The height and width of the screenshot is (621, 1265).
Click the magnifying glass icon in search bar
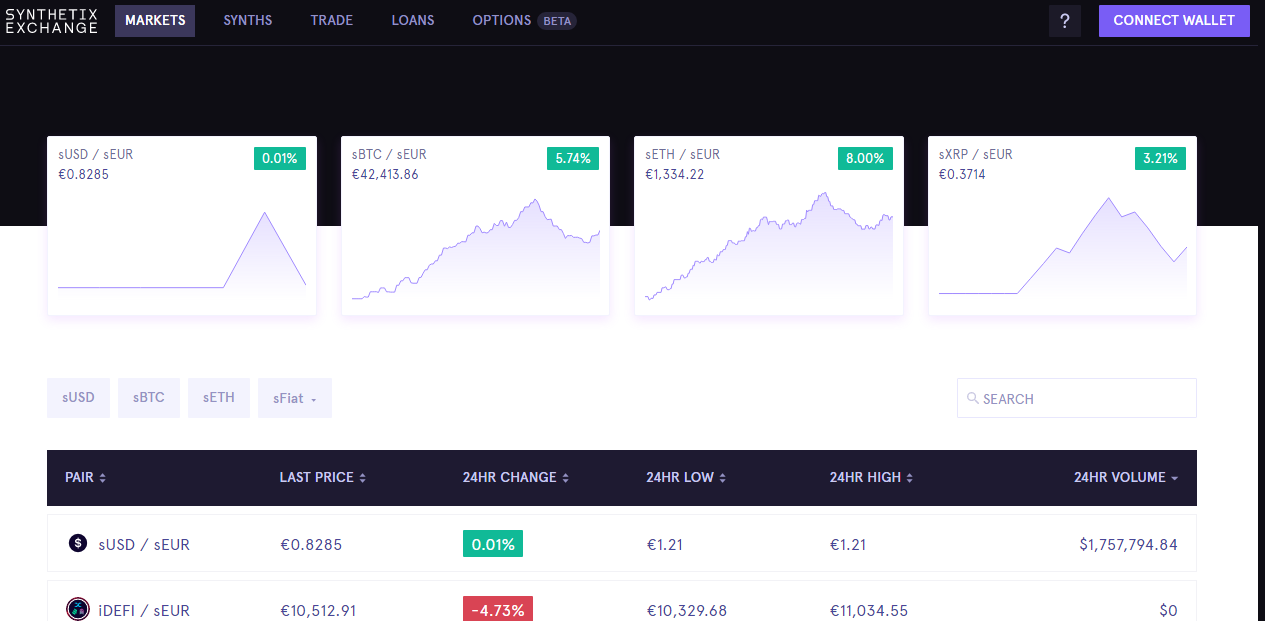[972, 398]
